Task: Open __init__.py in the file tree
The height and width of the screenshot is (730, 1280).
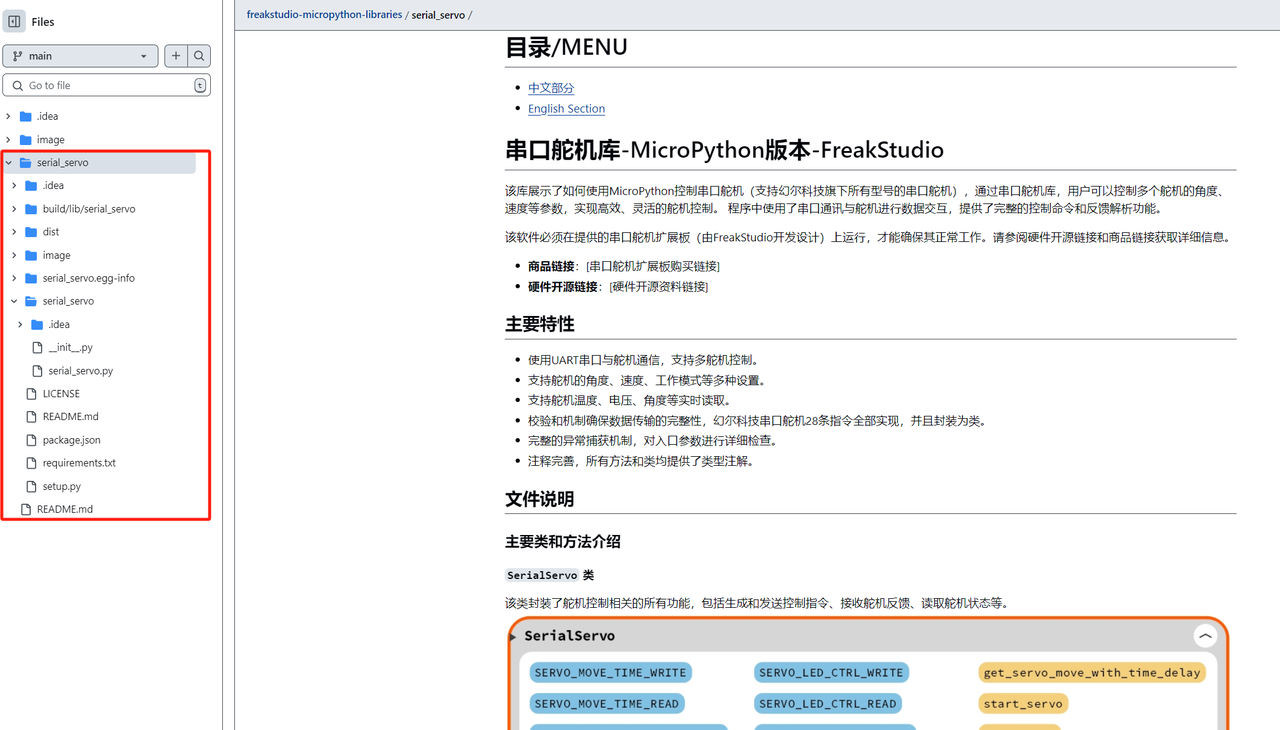Action: [x=71, y=347]
